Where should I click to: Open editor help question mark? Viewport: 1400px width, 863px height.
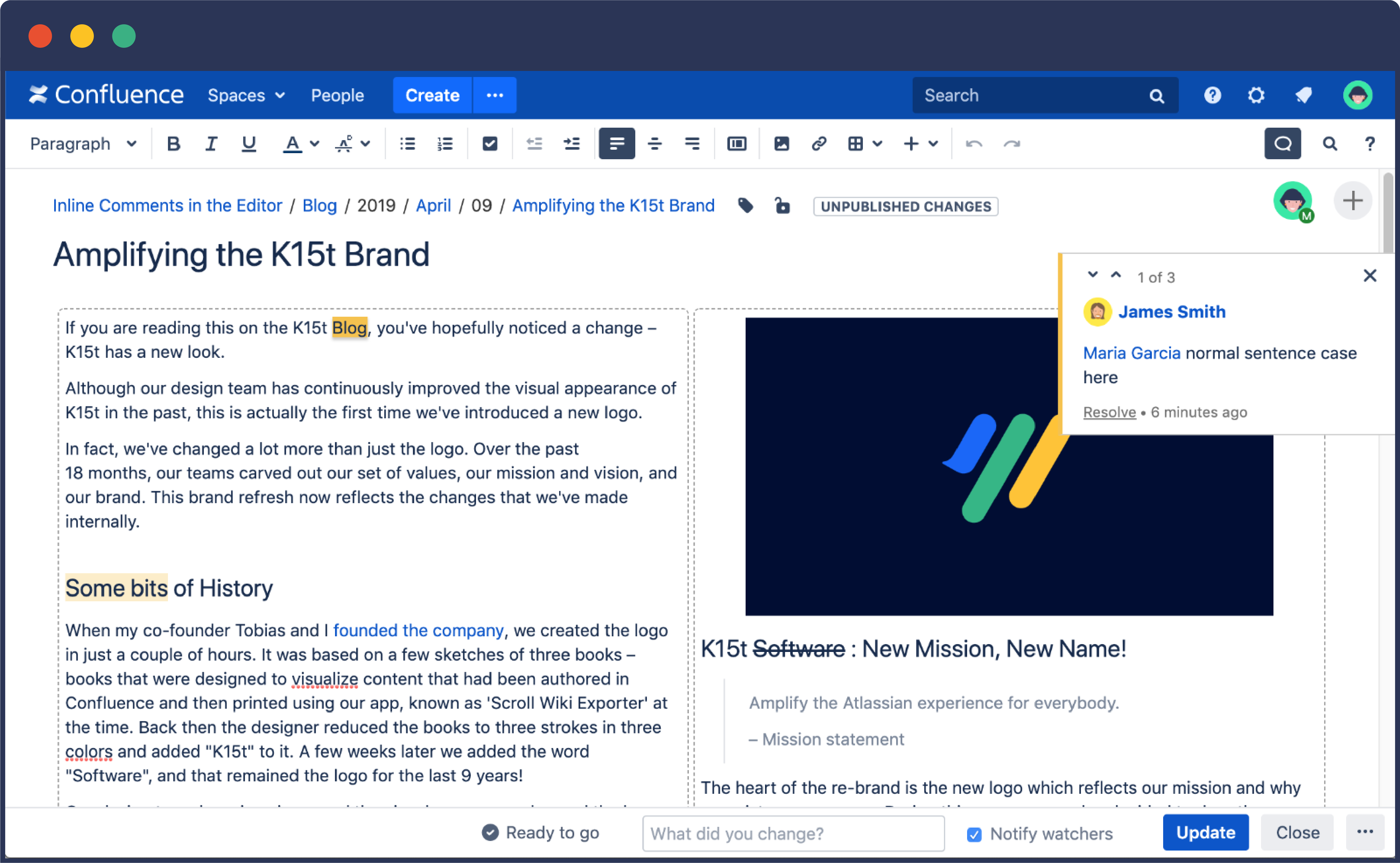click(1370, 144)
